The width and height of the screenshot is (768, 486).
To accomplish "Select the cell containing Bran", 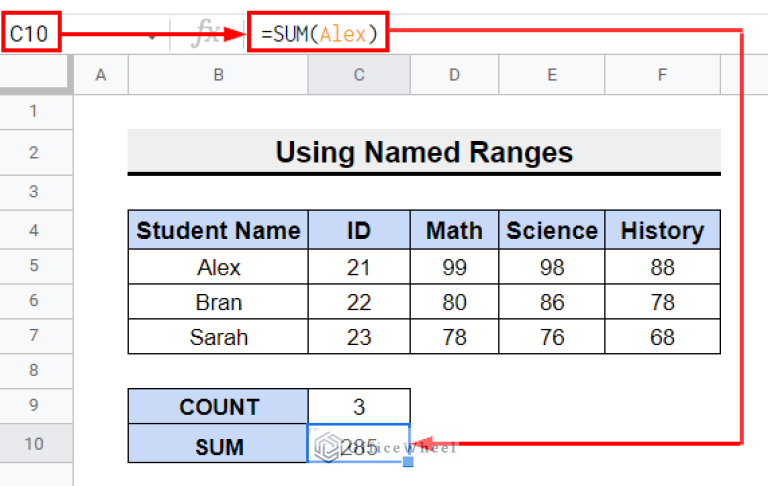I will pos(218,302).
